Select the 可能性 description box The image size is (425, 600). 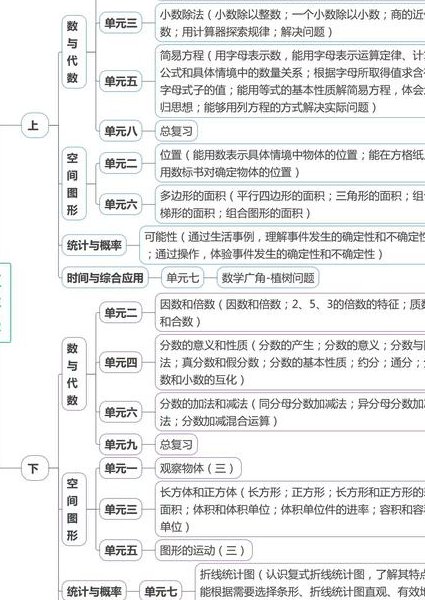[282, 245]
